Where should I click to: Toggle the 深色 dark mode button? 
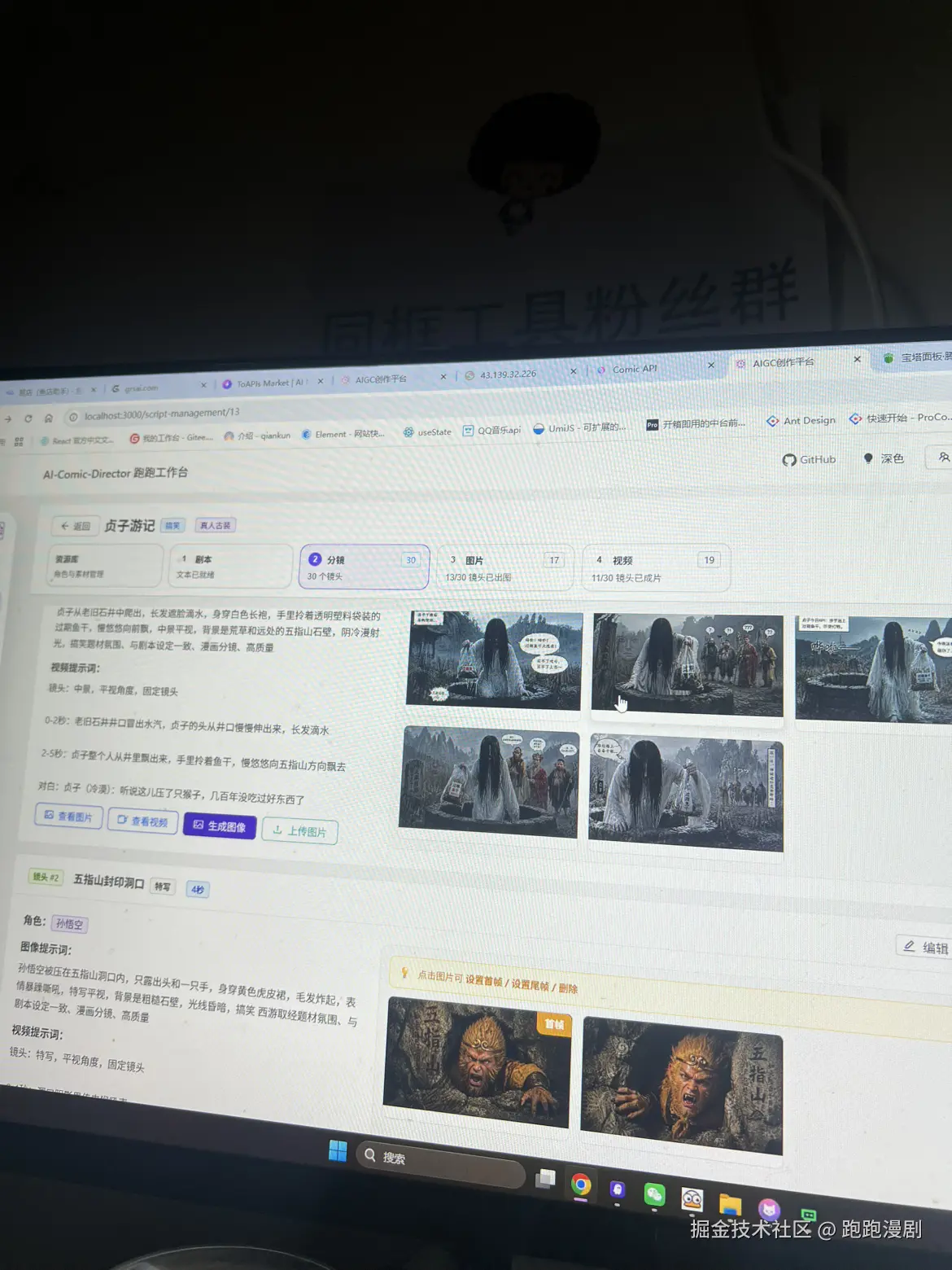pyautogui.click(x=884, y=458)
